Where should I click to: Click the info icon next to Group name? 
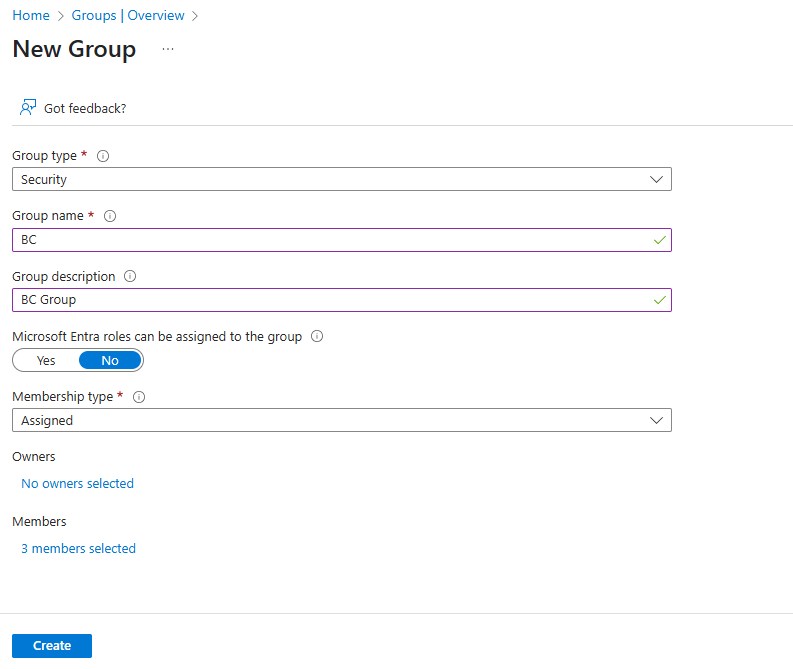110,216
